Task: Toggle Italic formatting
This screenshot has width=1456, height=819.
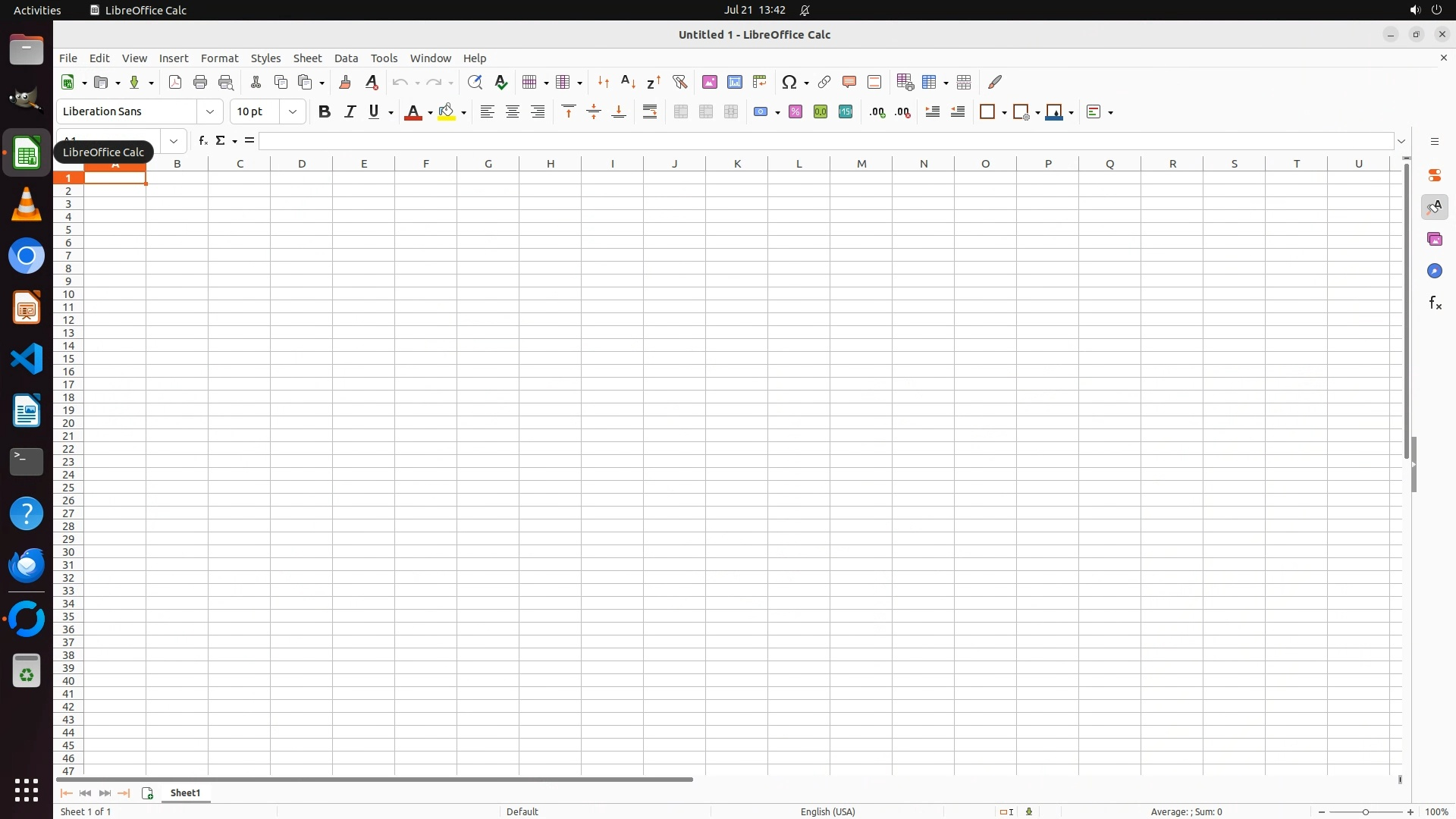Action: tap(350, 112)
